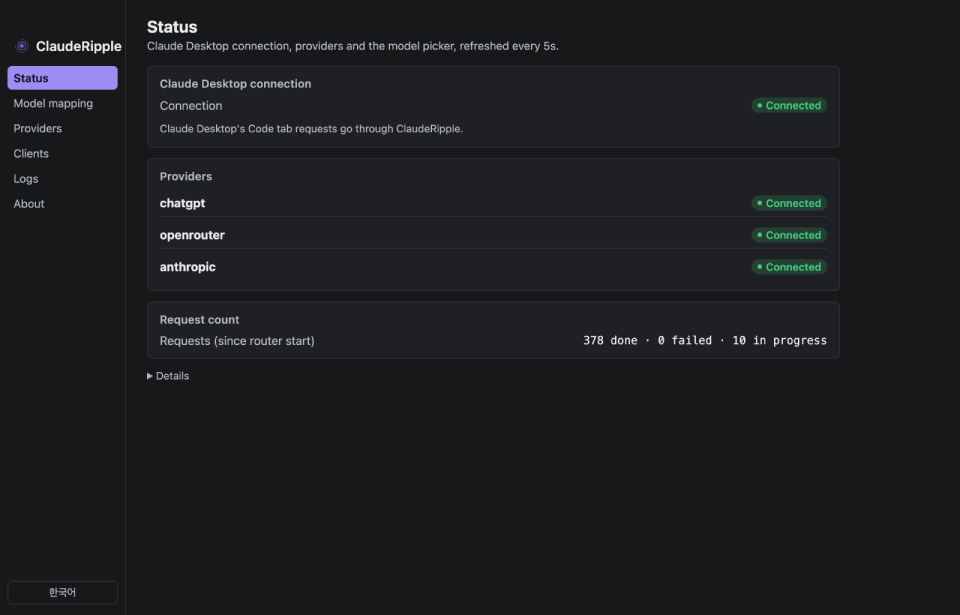Click the 'Request count' card heading
Image resolution: width=960 pixels, height=615 pixels.
tap(199, 320)
